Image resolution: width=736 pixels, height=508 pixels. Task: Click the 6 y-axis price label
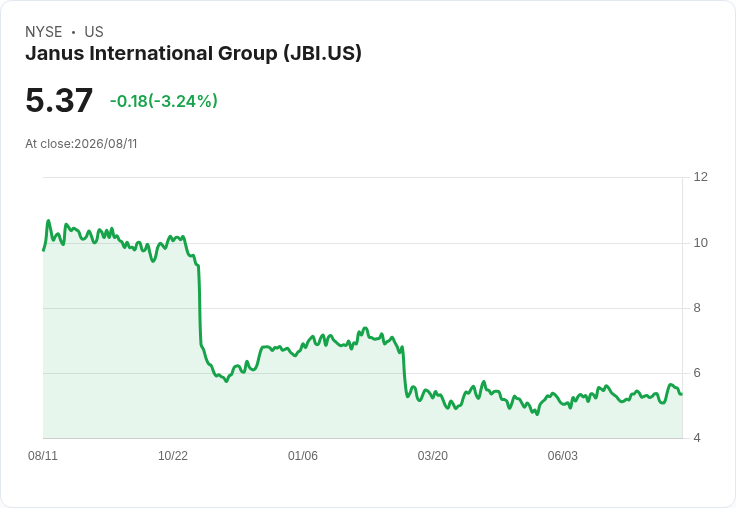(697, 373)
